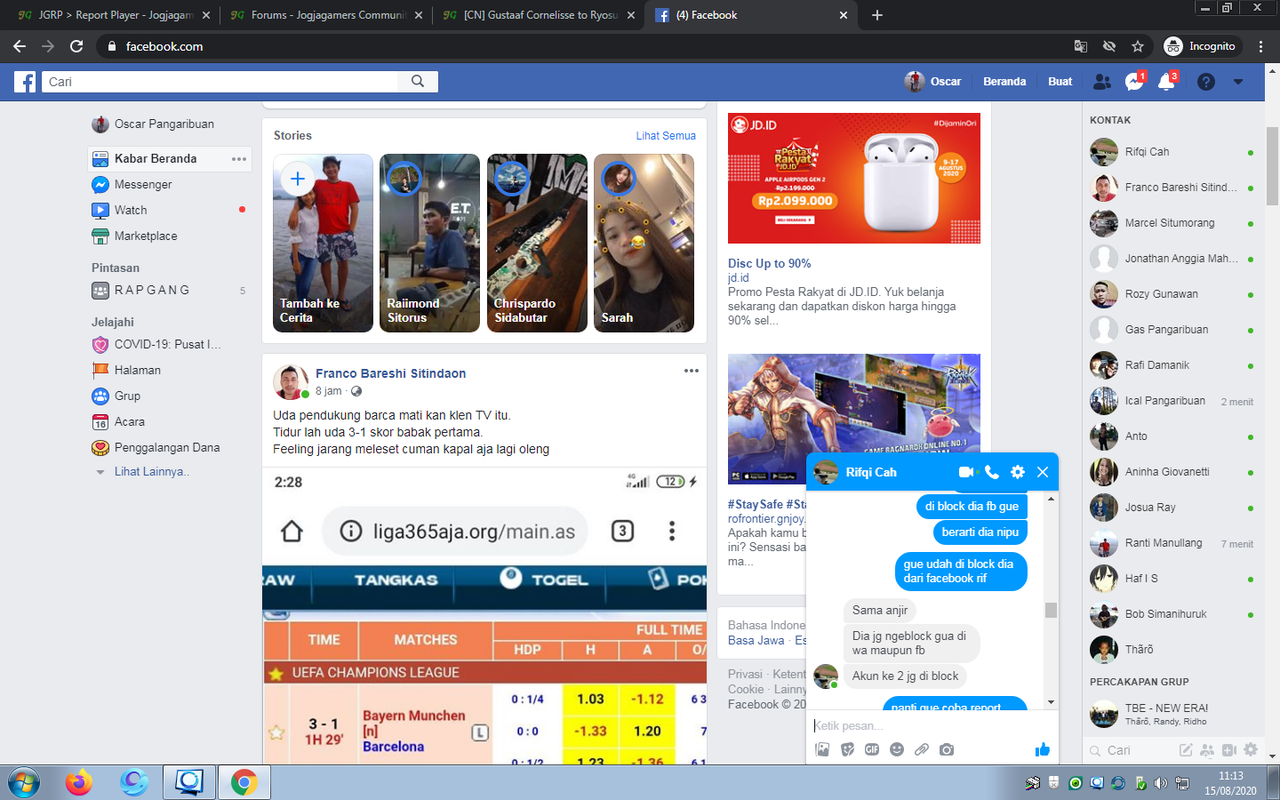Viewport: 1280px width, 800px height.
Task: Open friend requests icon in header
Action: (1102, 82)
